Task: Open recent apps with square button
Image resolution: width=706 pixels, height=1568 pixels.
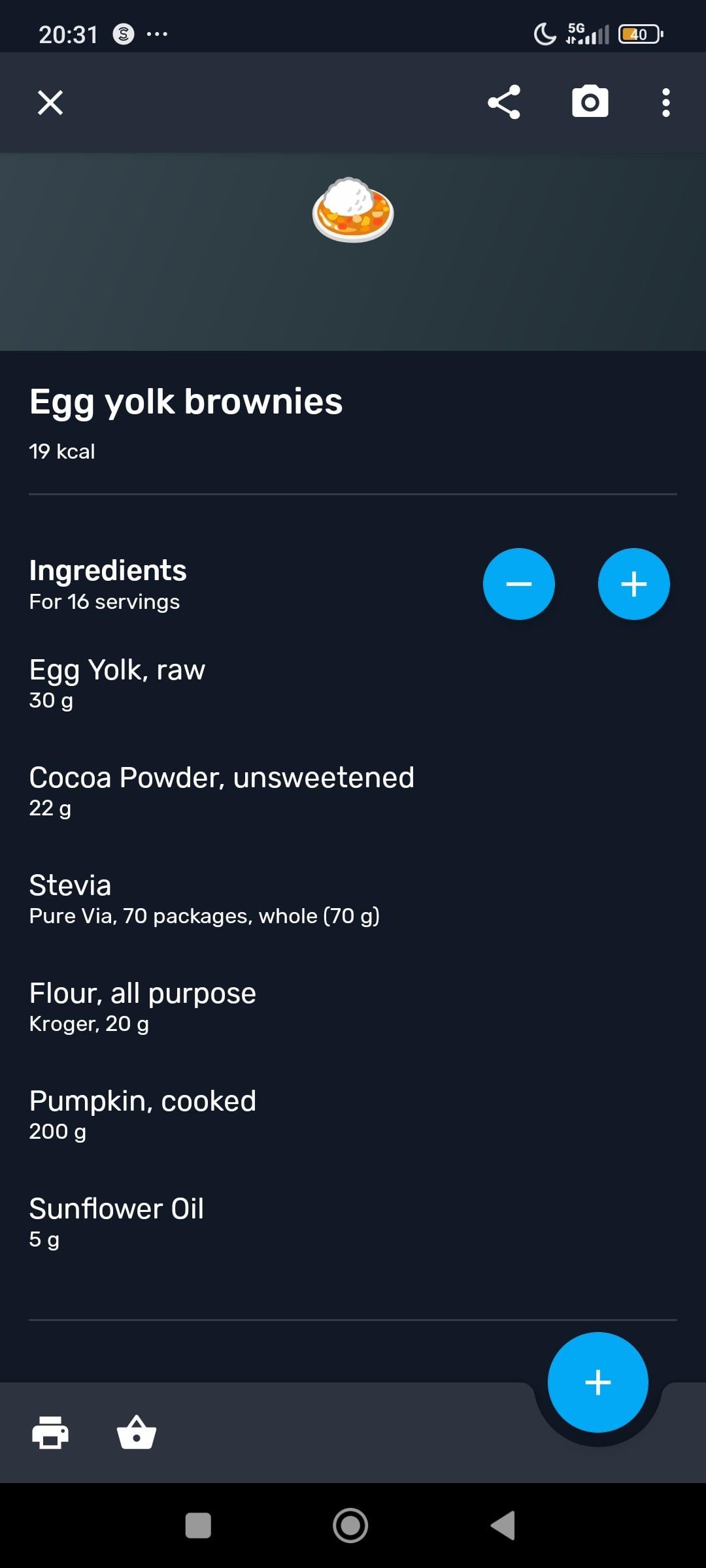Action: [x=198, y=1526]
